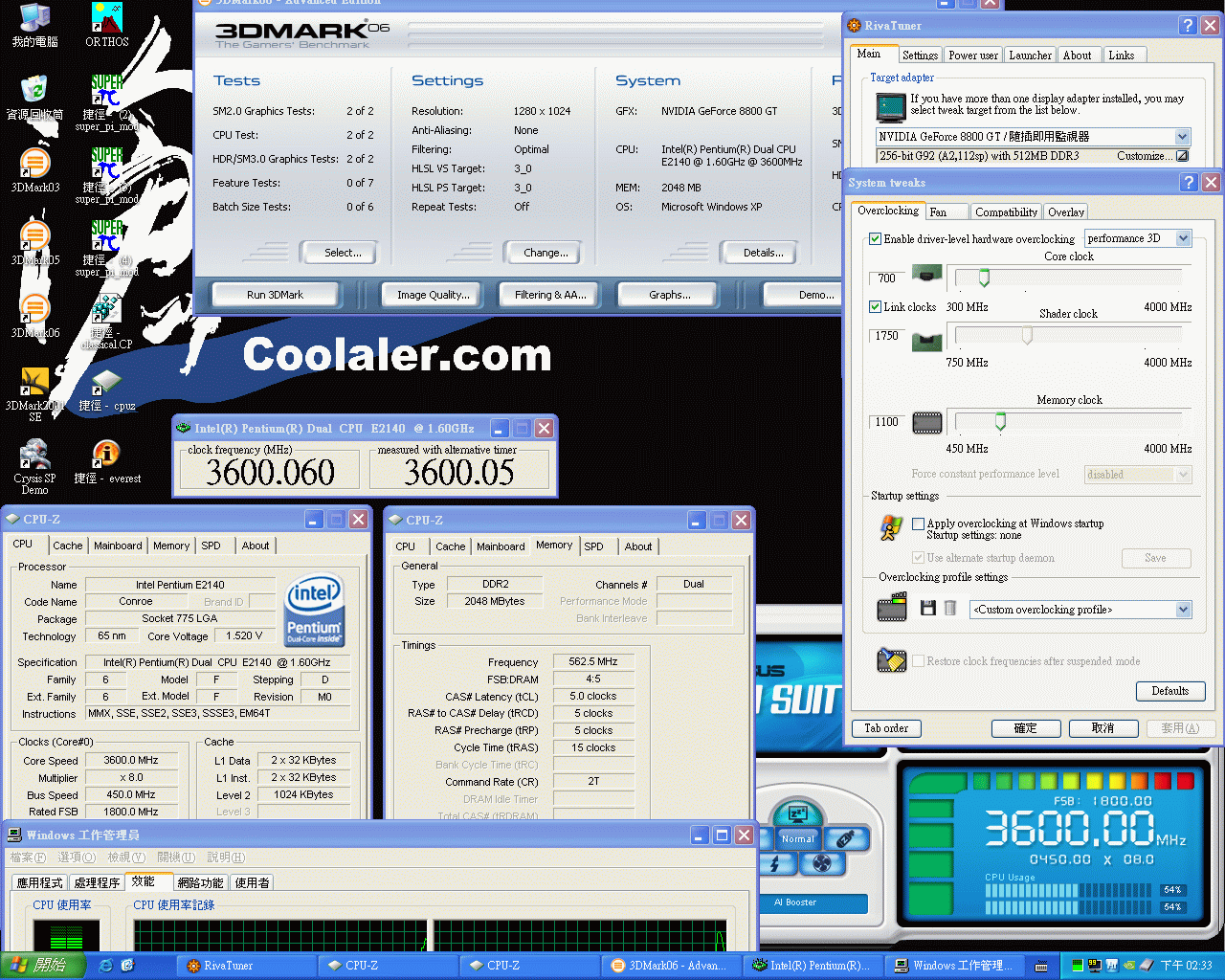Viewport: 1225px width, 980px height.
Task: Open the 我的電腦 desktop icon
Action: click(34, 25)
